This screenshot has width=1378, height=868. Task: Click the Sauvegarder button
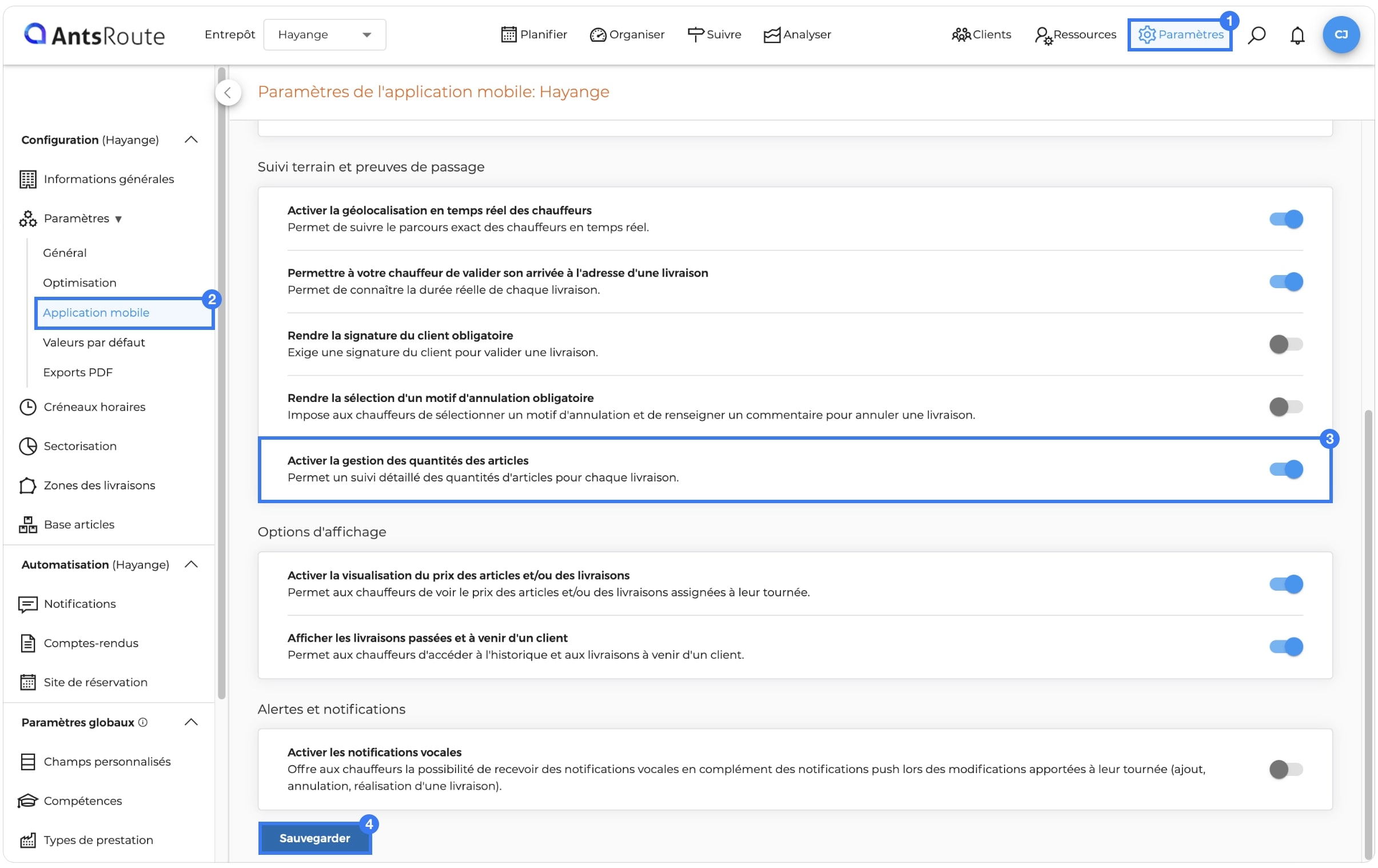point(314,838)
